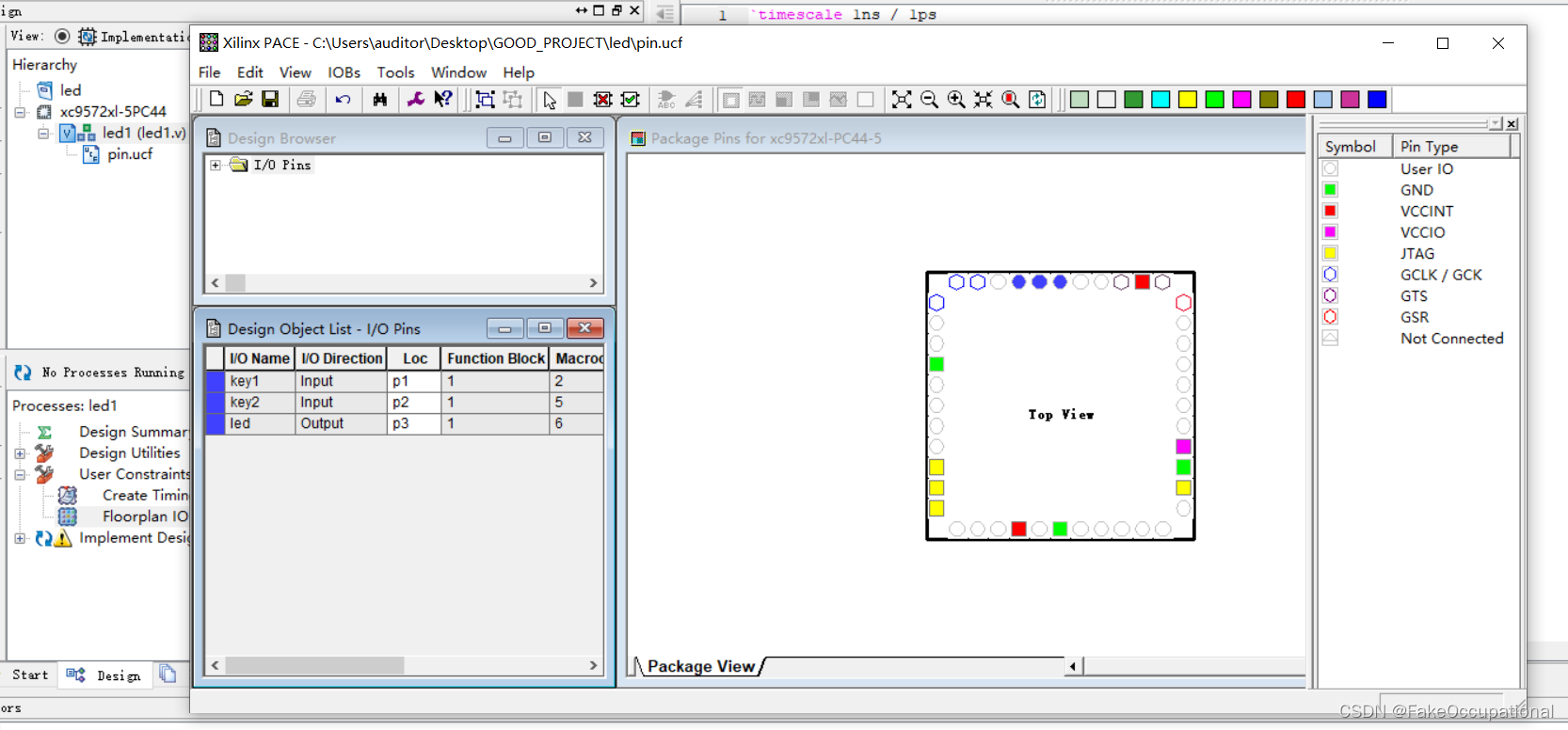Open the View menu

point(295,72)
